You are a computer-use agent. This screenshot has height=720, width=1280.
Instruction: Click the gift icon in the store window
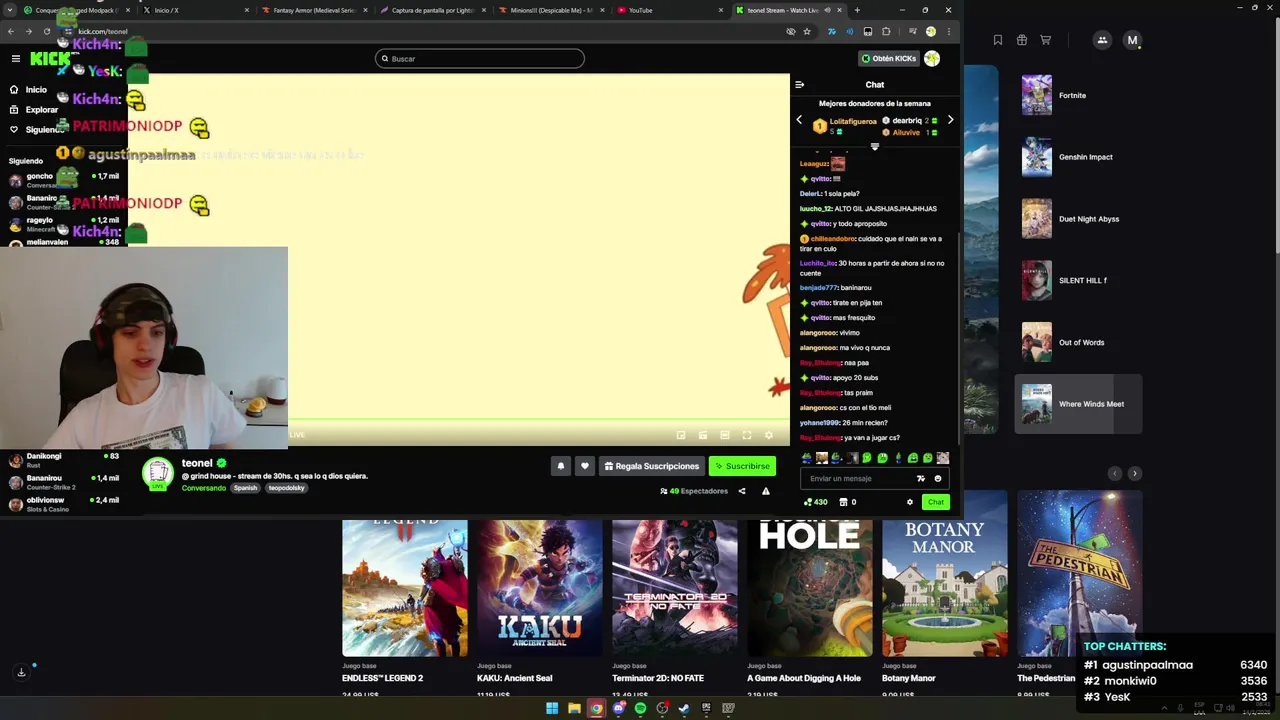click(1022, 40)
